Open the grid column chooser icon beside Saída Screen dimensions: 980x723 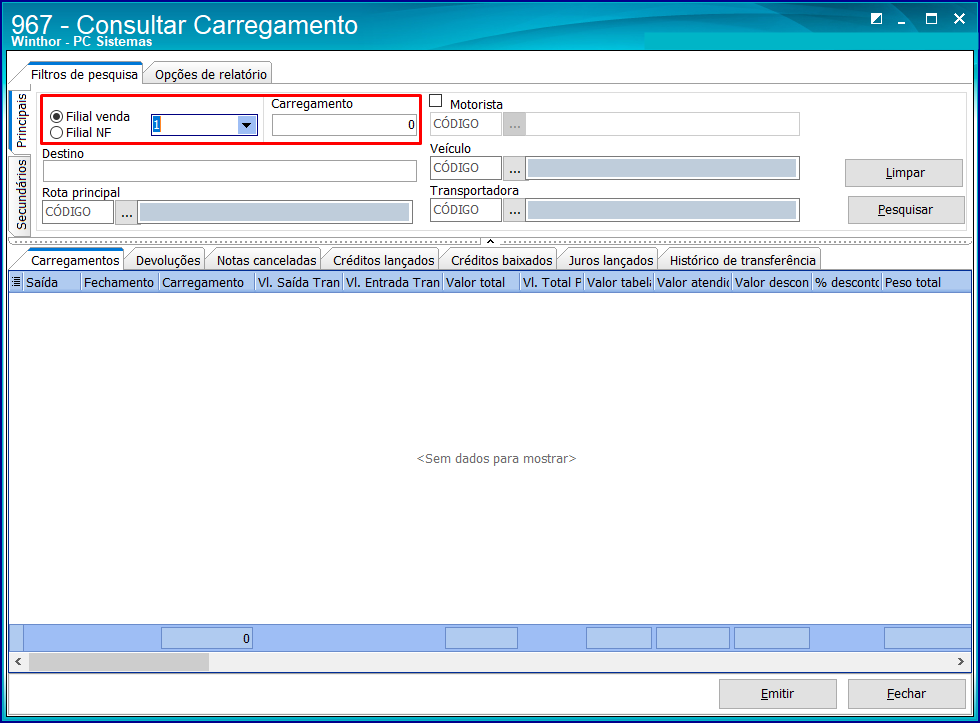[16, 282]
